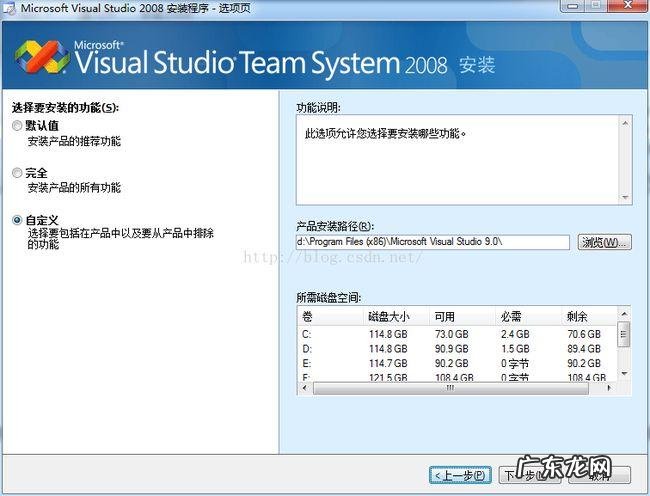Click the 90.9 GB available value
The height and width of the screenshot is (496, 650).
(x=451, y=349)
